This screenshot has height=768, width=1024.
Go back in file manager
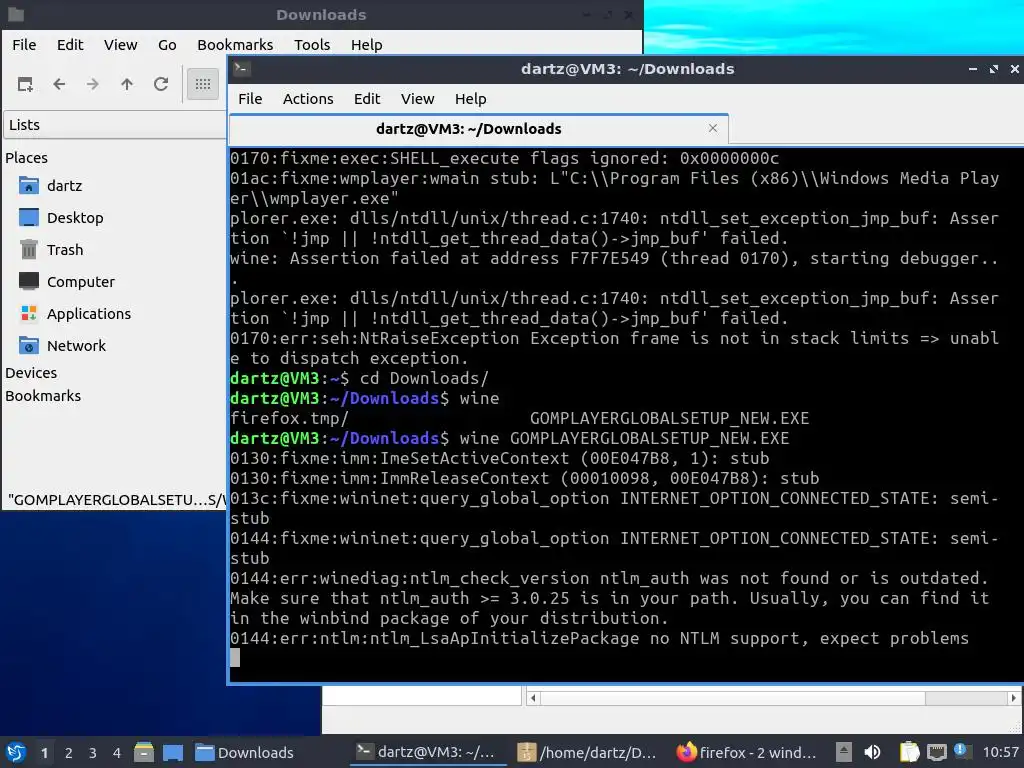coord(59,84)
